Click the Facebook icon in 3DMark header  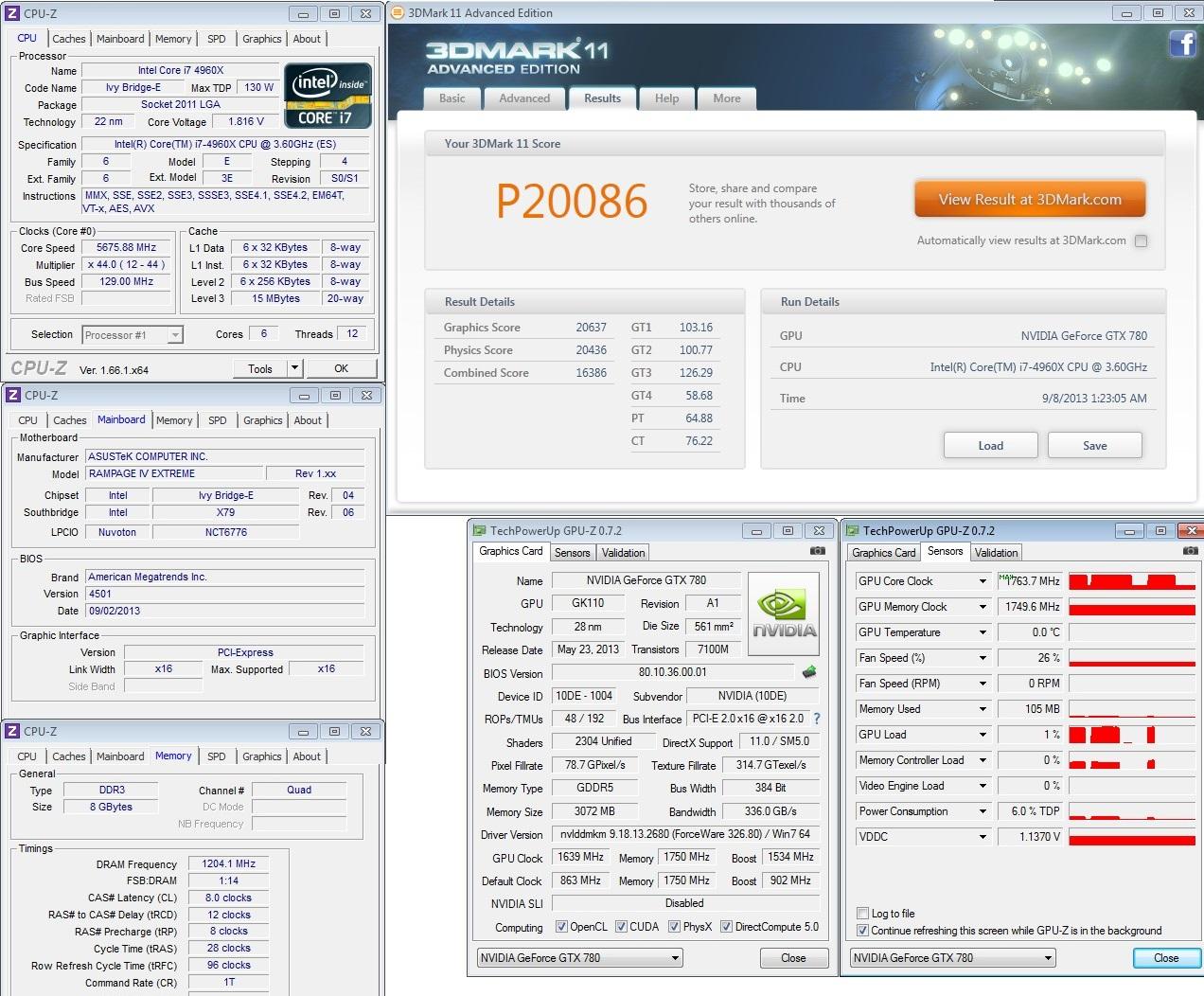click(1182, 44)
